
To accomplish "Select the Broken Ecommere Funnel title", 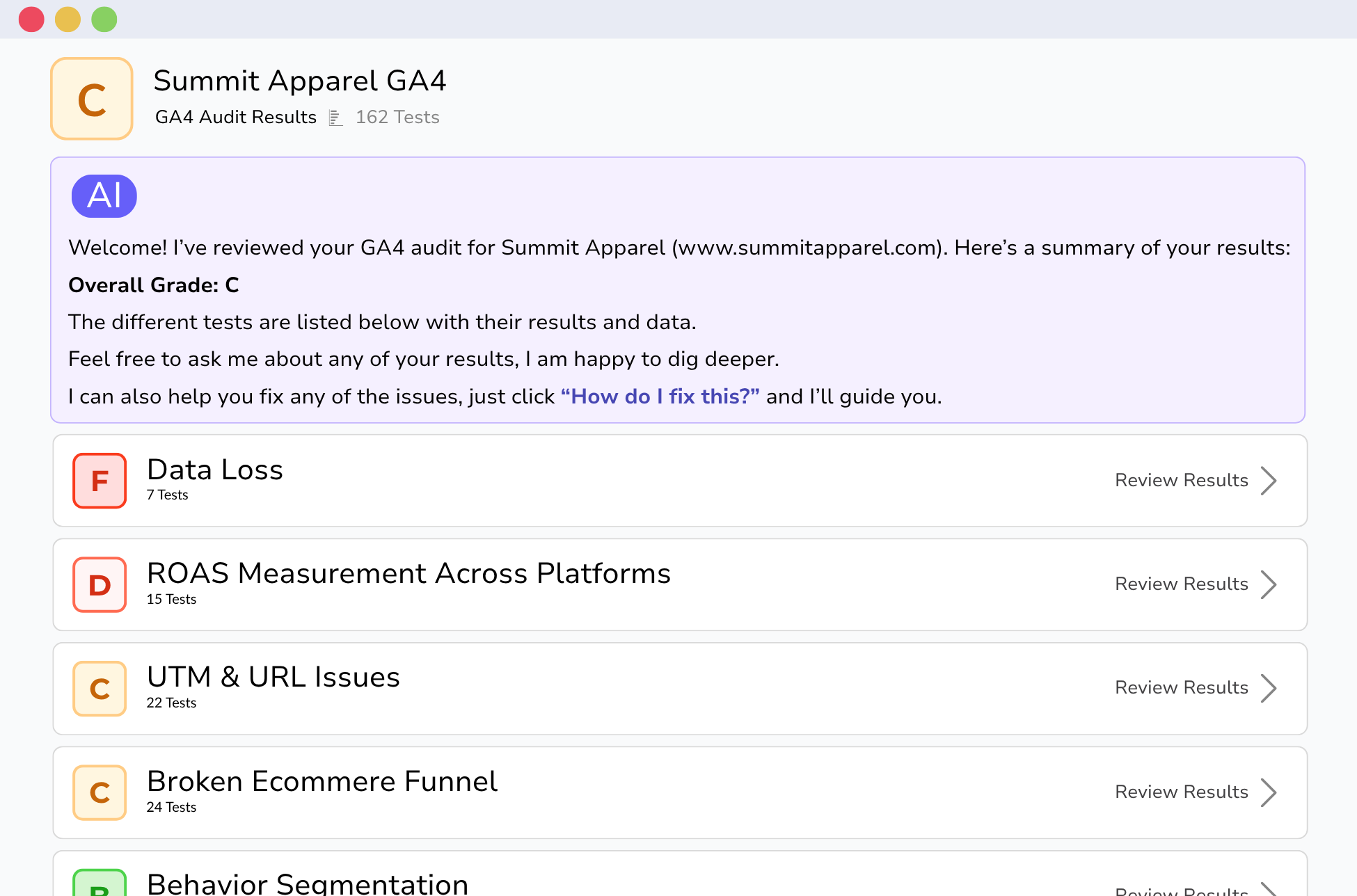I will coord(322,781).
